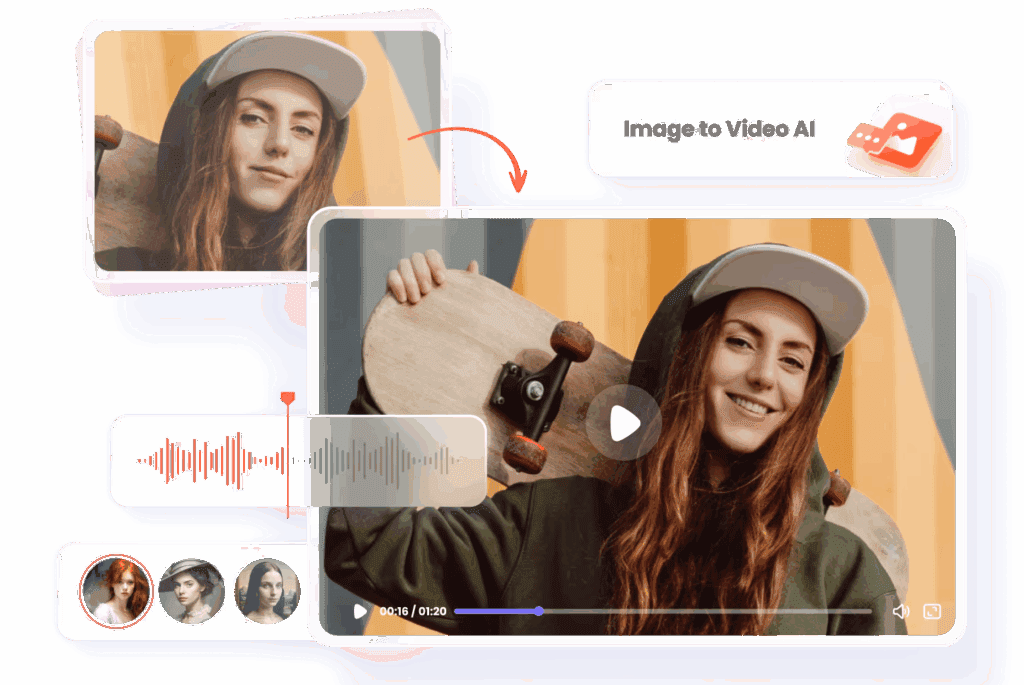Click the 00:16 / 01:20 time display

click(x=412, y=611)
